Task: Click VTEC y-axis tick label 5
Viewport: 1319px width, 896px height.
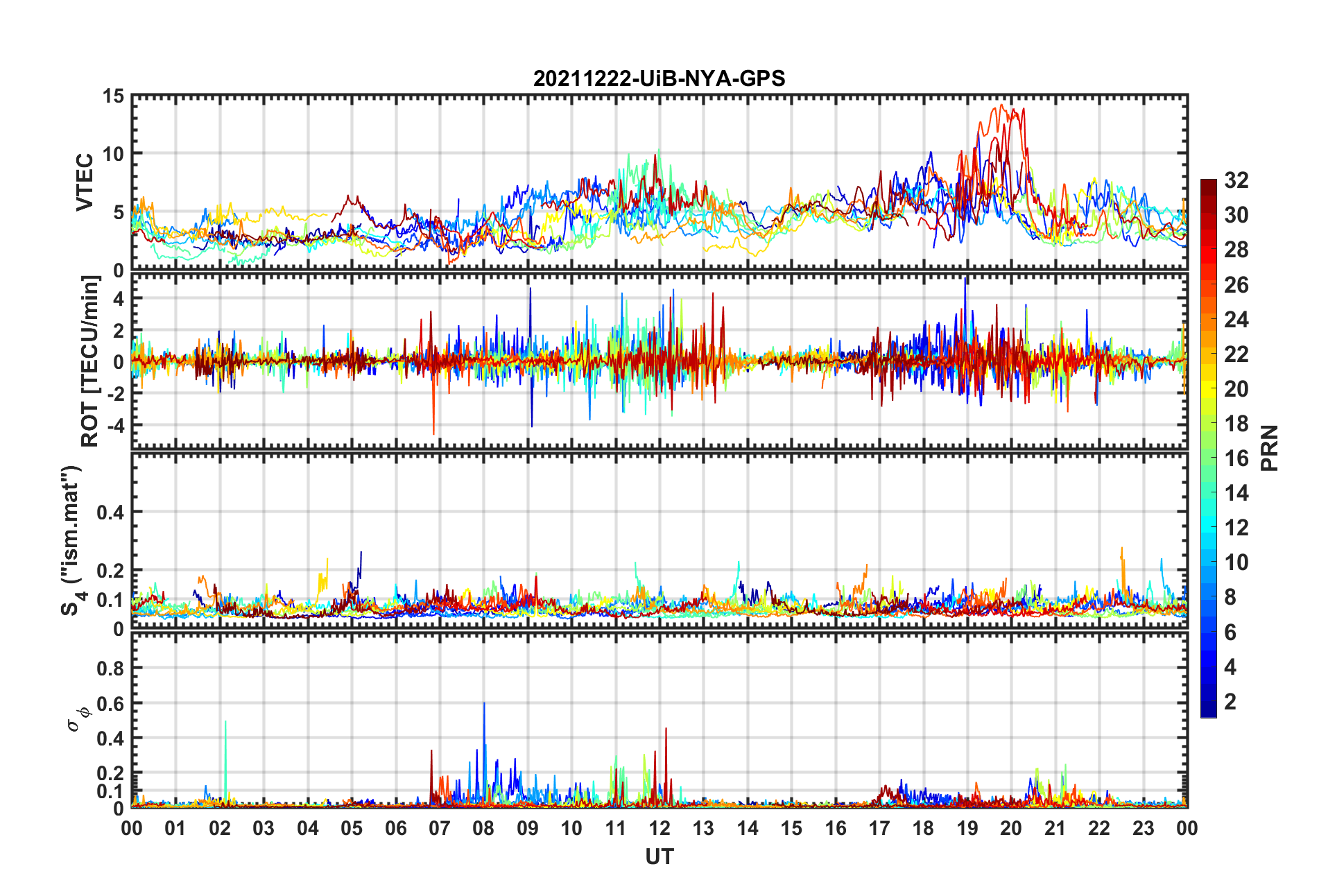Action: [x=119, y=212]
